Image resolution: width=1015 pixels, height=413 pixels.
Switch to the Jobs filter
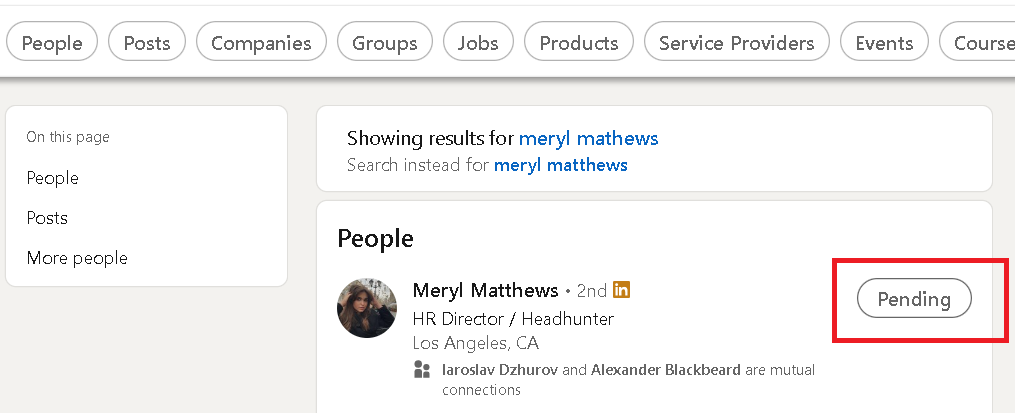click(478, 43)
